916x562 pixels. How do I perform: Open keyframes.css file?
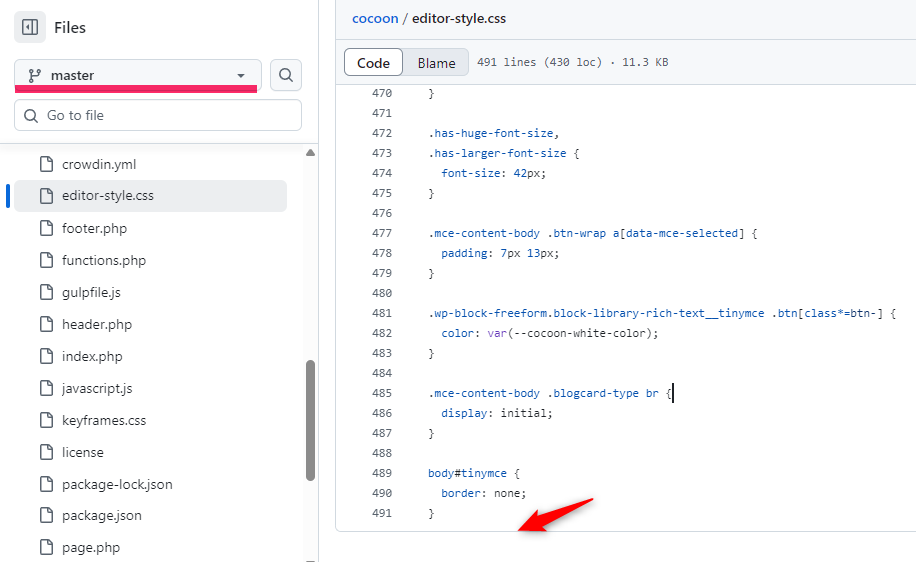point(104,420)
